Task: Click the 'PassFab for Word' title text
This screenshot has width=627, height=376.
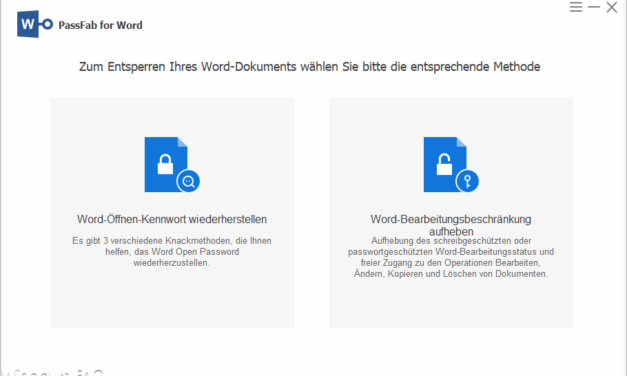Action: click(x=100, y=25)
